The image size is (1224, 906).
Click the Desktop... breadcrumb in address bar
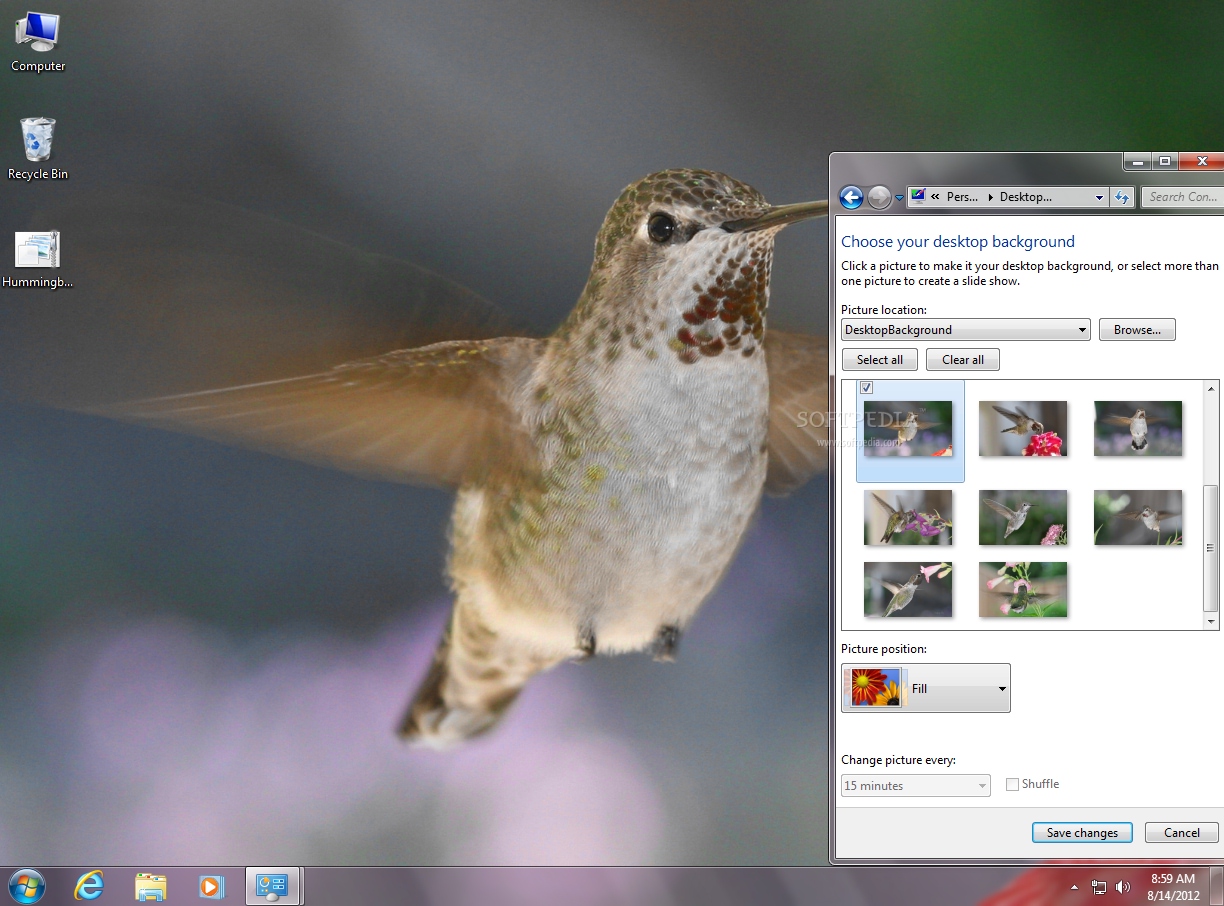pos(1026,197)
